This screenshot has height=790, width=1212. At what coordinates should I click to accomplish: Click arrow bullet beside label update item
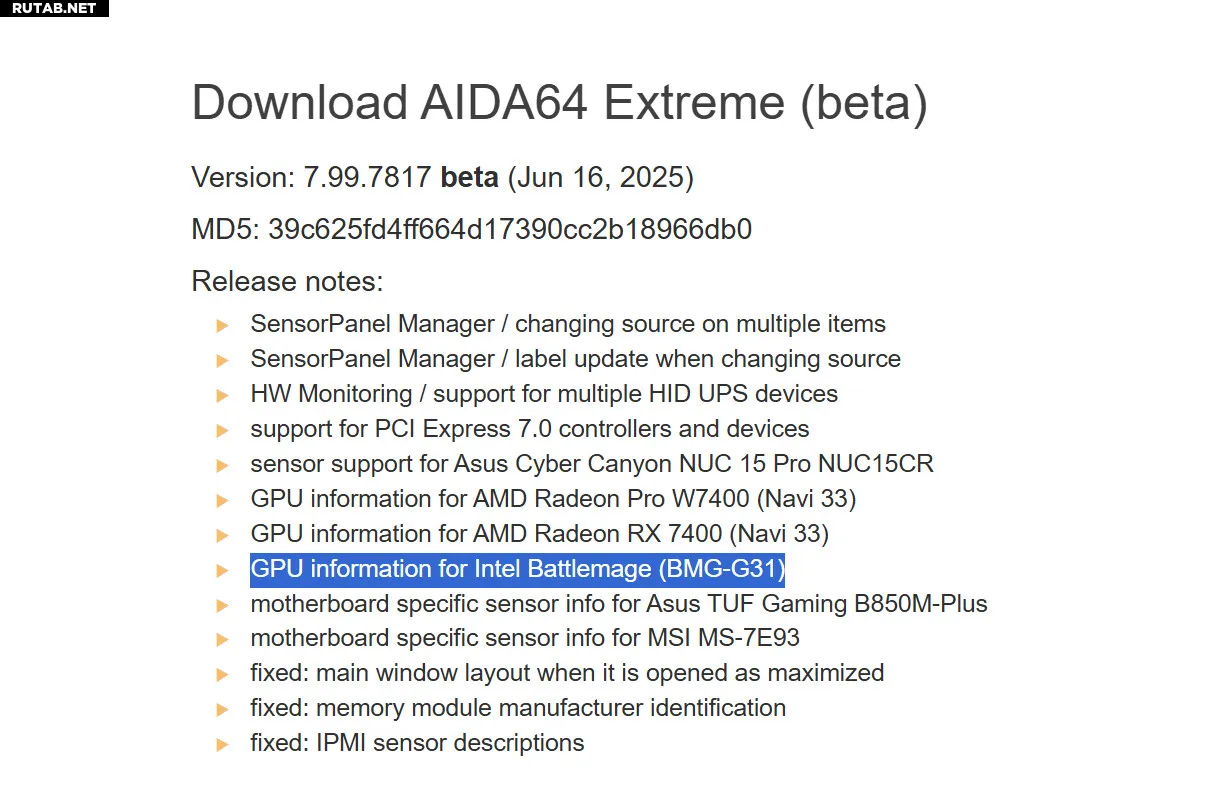[x=223, y=360]
